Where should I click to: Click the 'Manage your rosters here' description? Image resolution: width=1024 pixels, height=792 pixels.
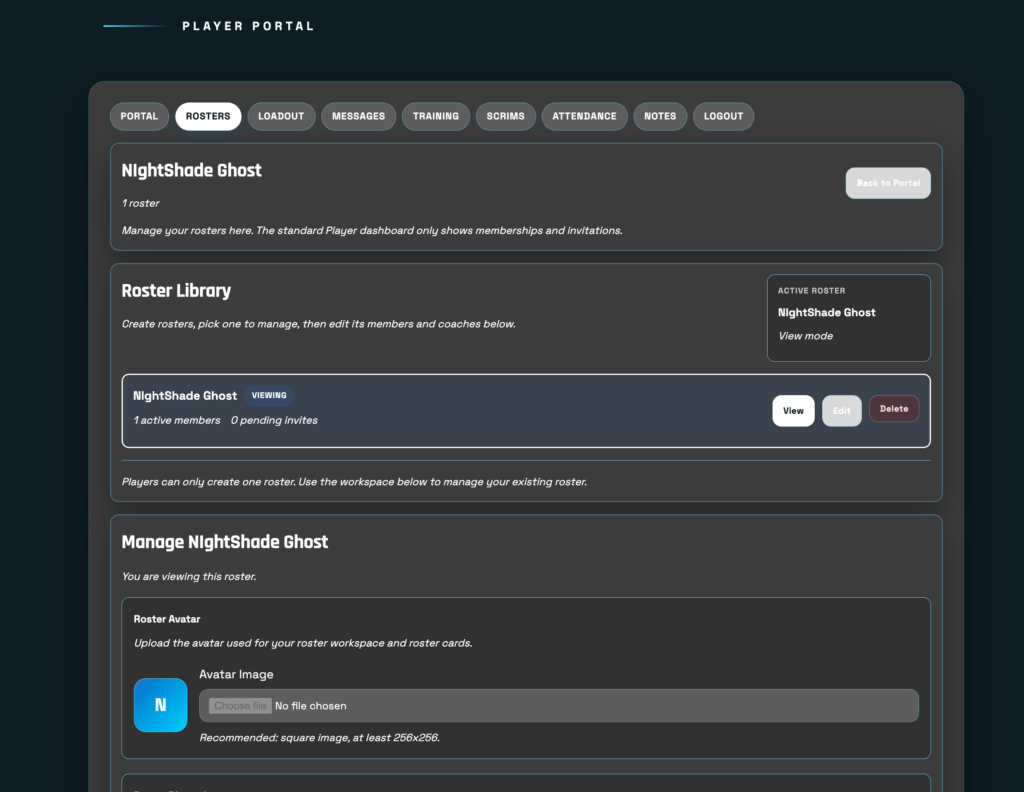pos(372,230)
